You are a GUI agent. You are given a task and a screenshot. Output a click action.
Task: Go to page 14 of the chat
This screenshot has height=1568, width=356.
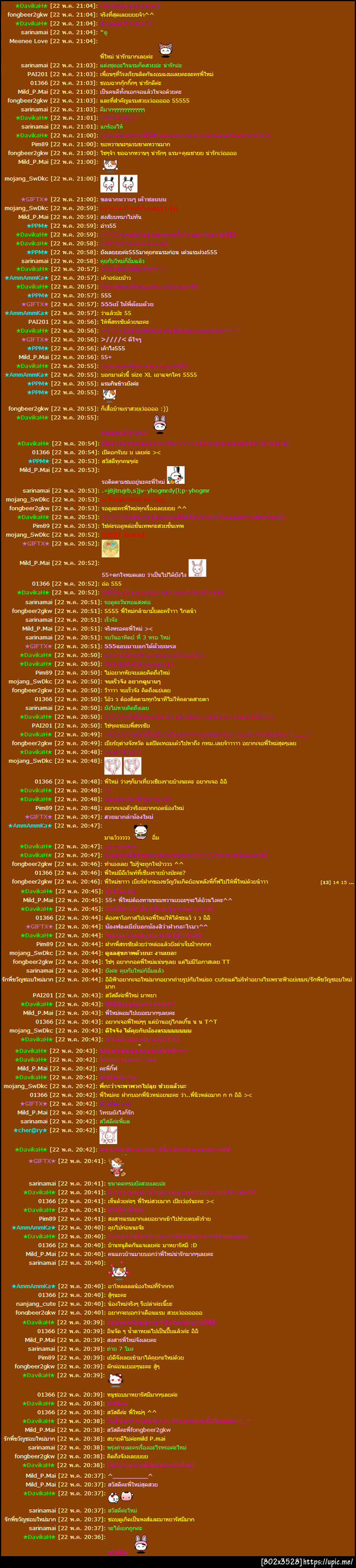pos(336,882)
